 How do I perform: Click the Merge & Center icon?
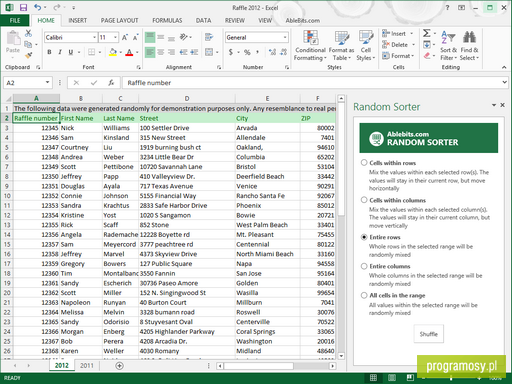coord(209,52)
